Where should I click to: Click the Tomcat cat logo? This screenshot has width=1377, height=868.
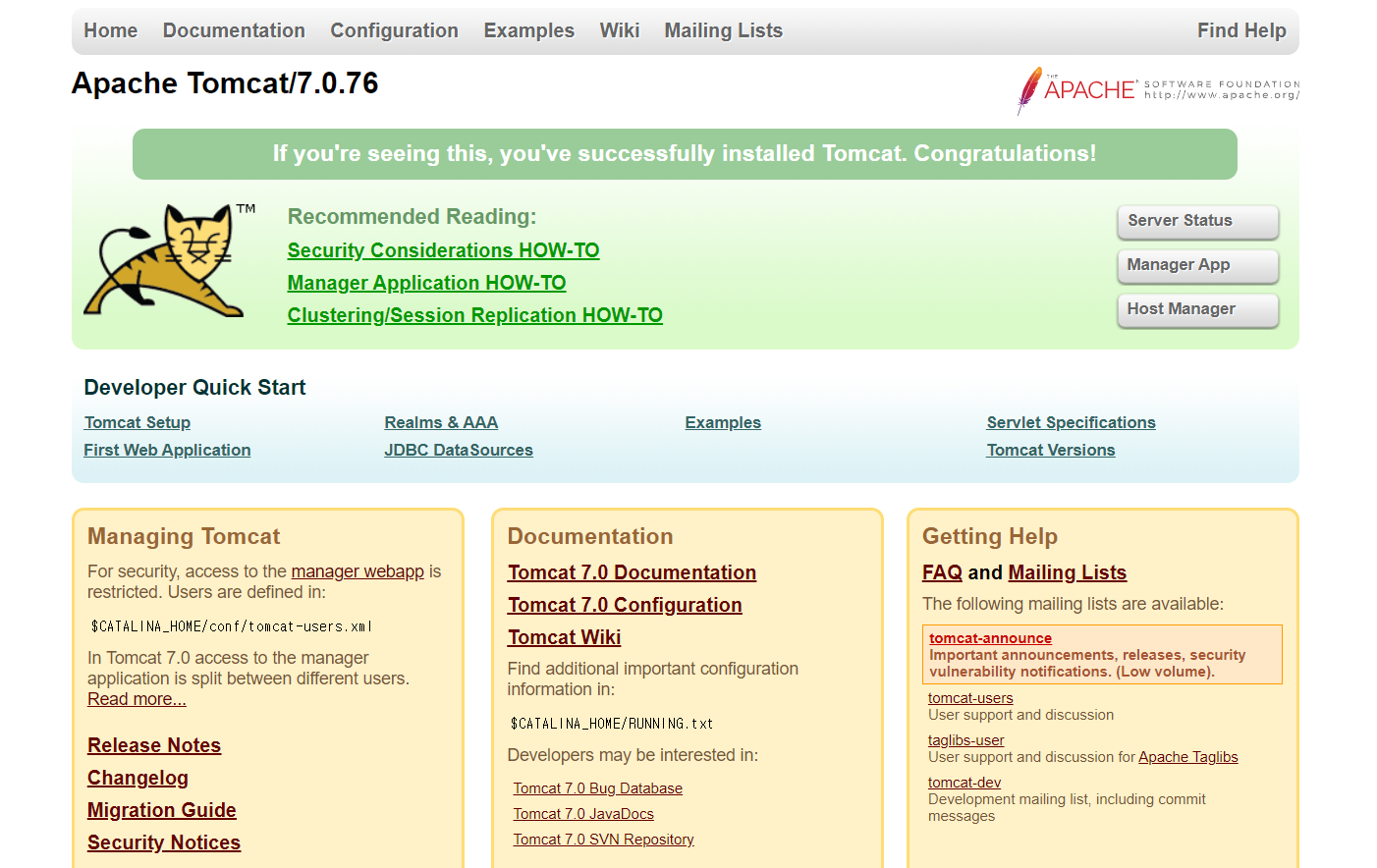click(169, 260)
